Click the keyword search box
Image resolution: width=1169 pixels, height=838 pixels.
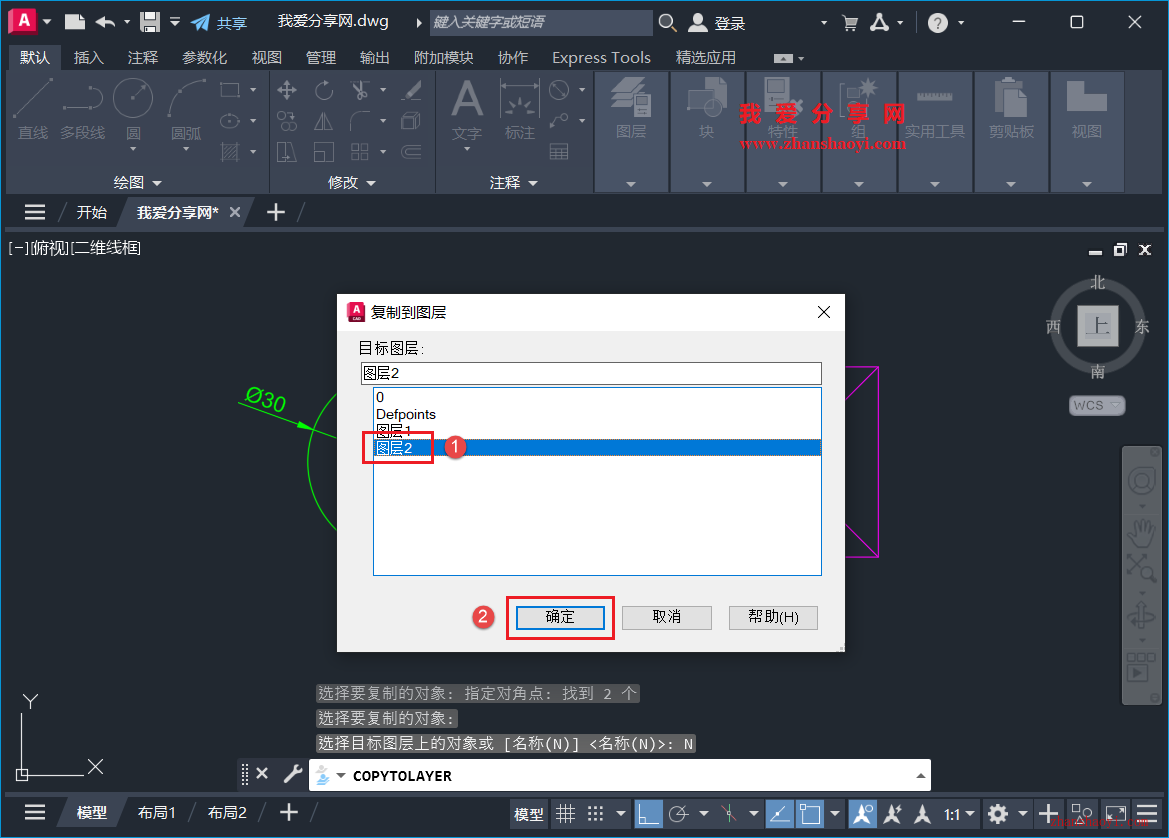(541, 22)
